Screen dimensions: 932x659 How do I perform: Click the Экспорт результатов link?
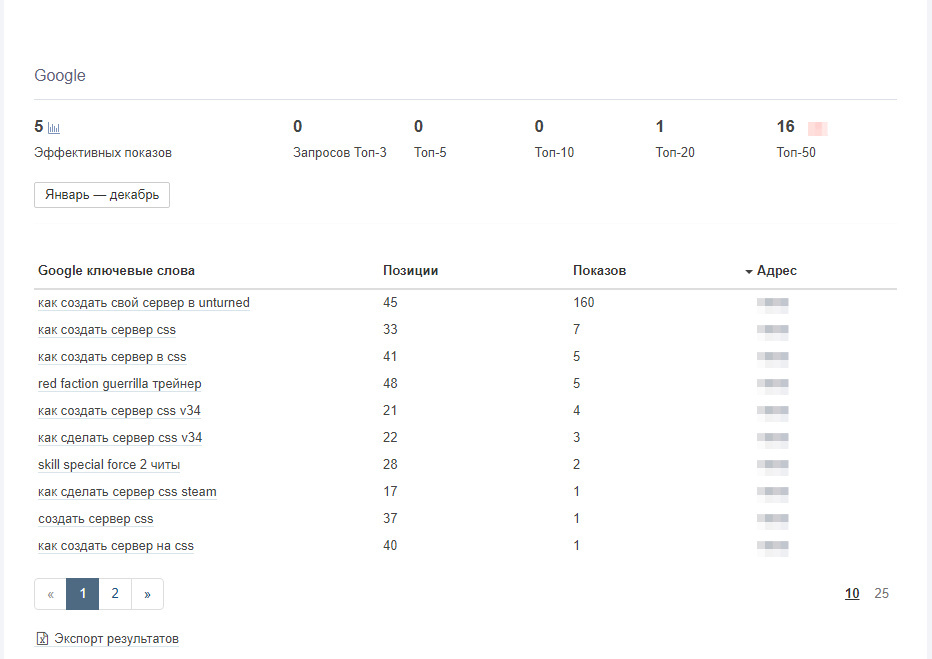click(x=117, y=639)
